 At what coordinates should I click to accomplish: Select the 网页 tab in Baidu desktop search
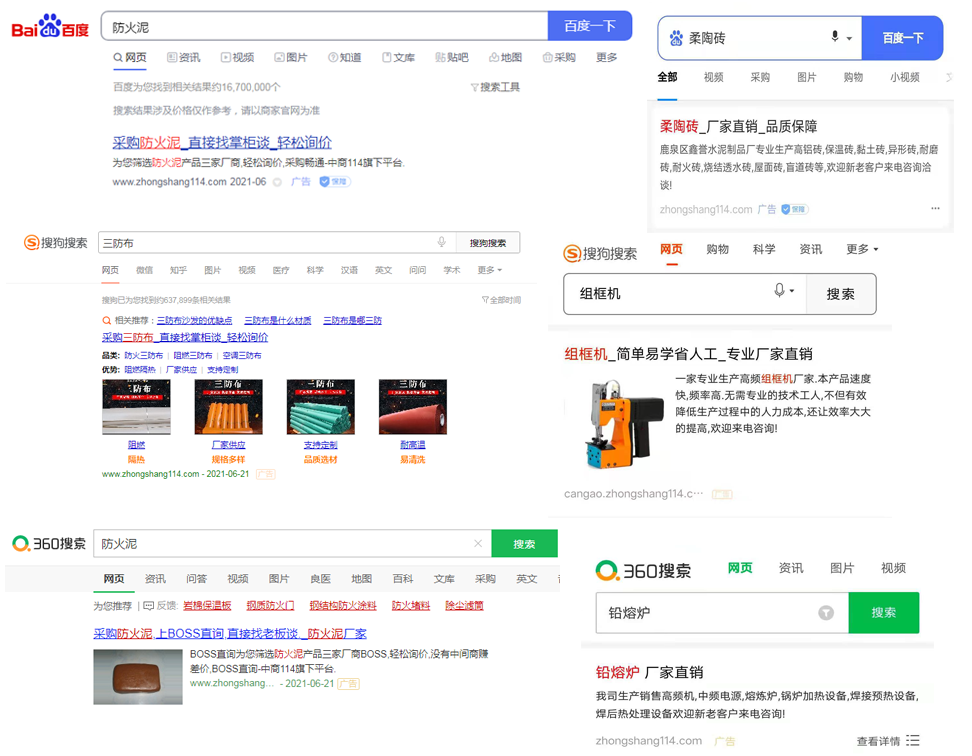coord(130,58)
